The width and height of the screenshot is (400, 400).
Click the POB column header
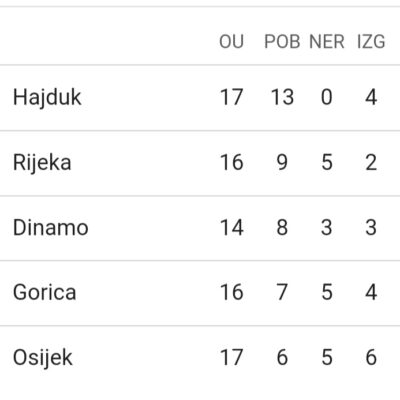pos(282,42)
